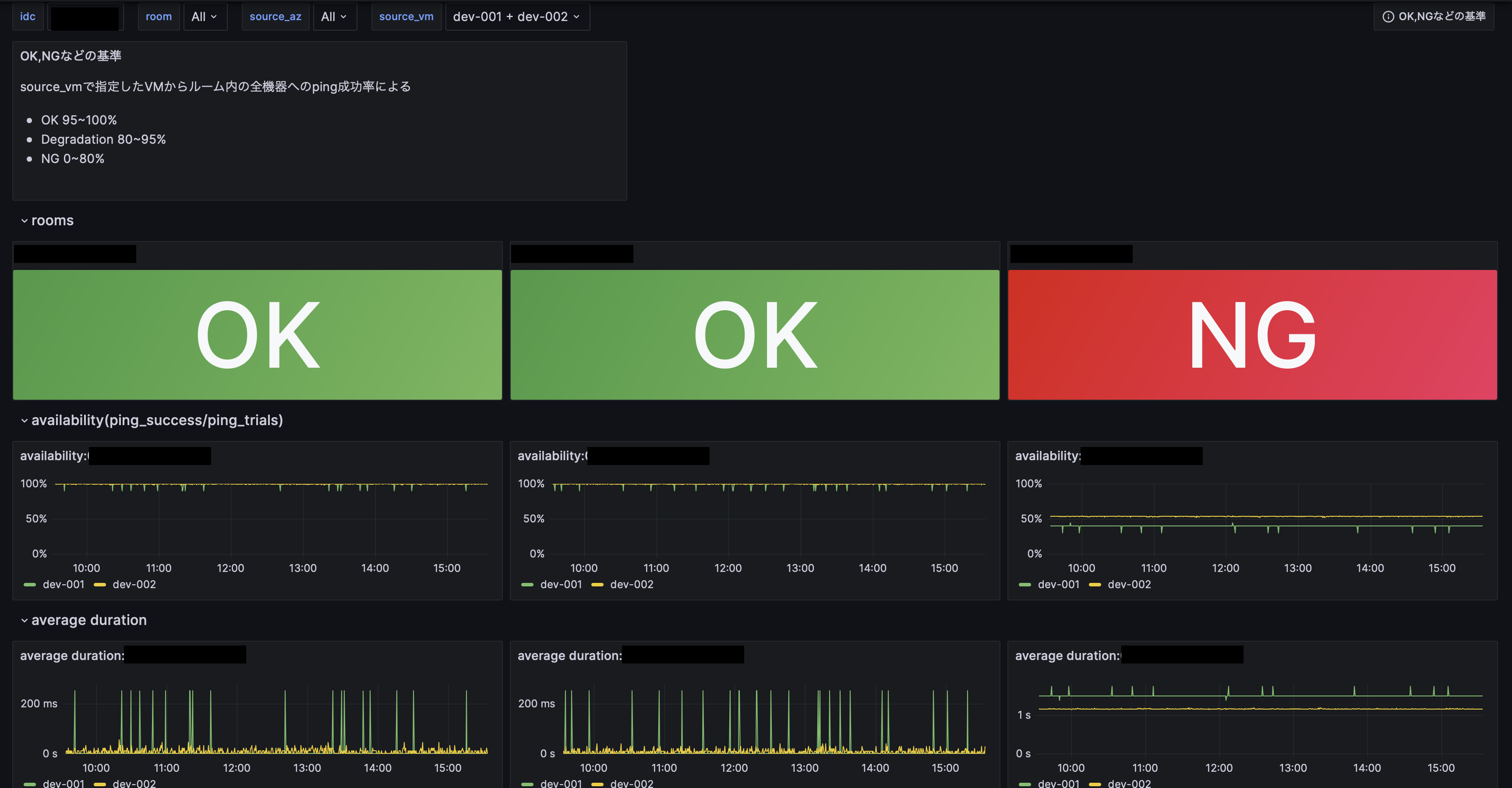1512x788 pixels.
Task: Click the second OK status panel
Action: point(755,335)
